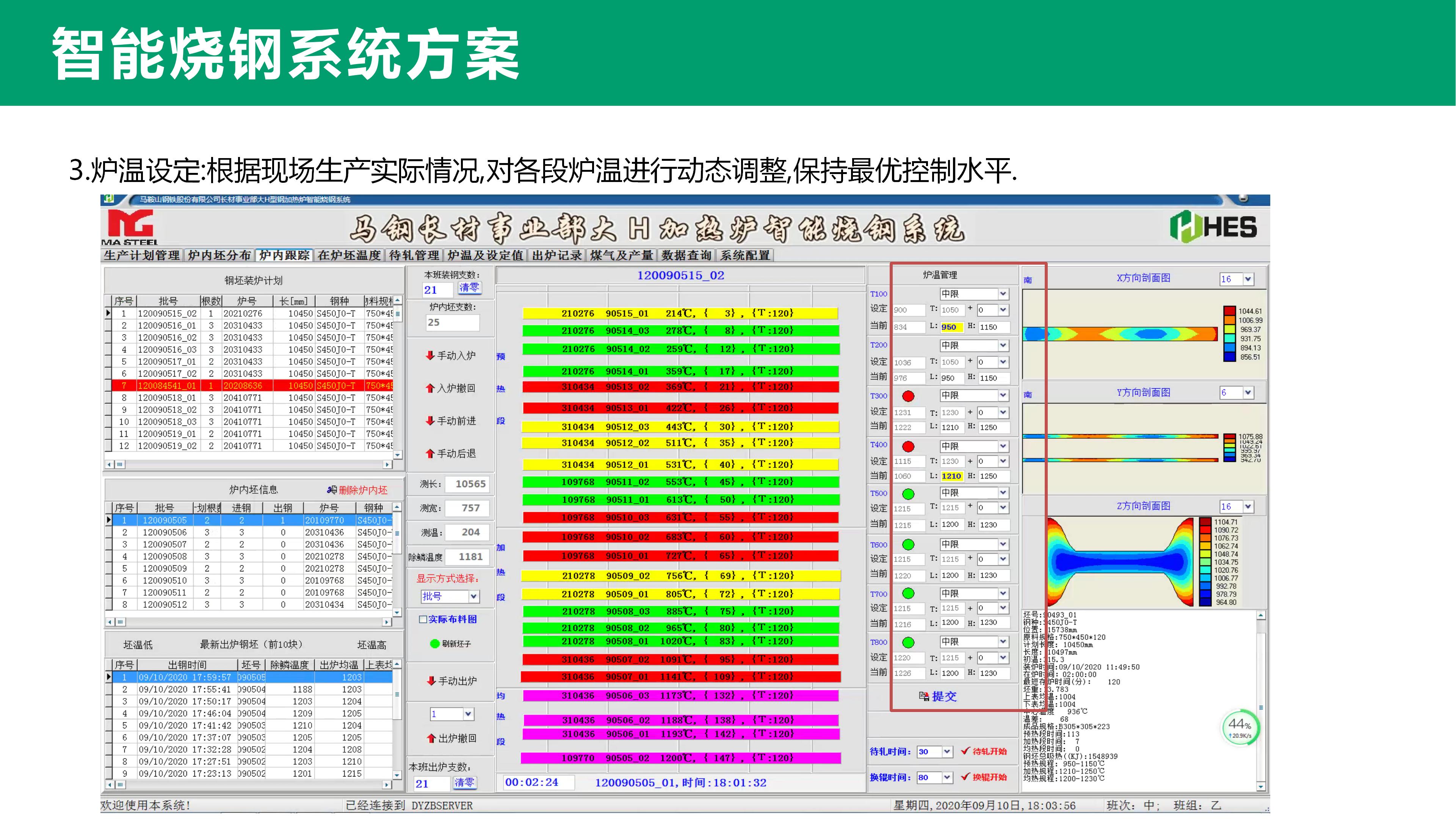This screenshot has width=1456, height=819.
Task: Open the Y方向剖面图 6 dropdown
Action: pos(1249,393)
